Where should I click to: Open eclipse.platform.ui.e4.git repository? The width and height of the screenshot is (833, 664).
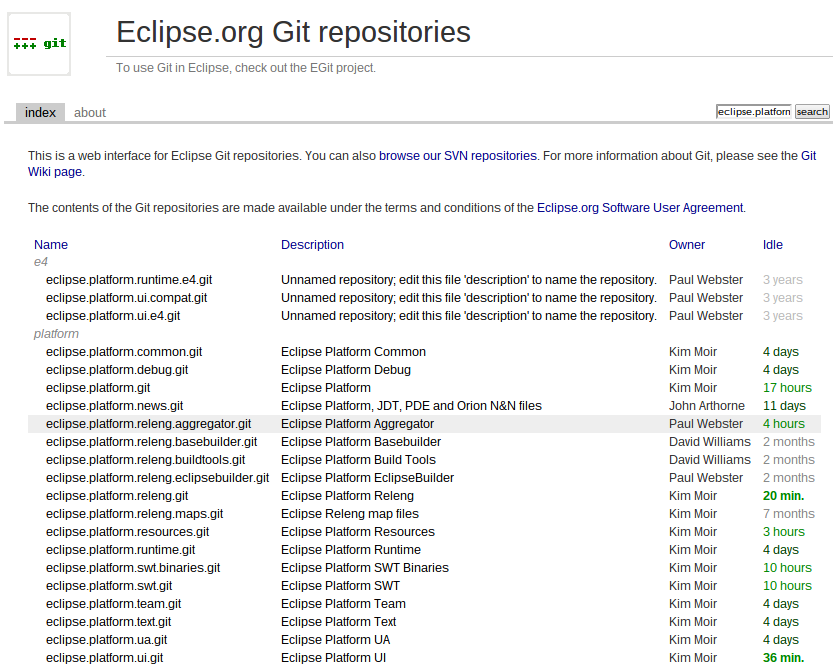tap(113, 316)
